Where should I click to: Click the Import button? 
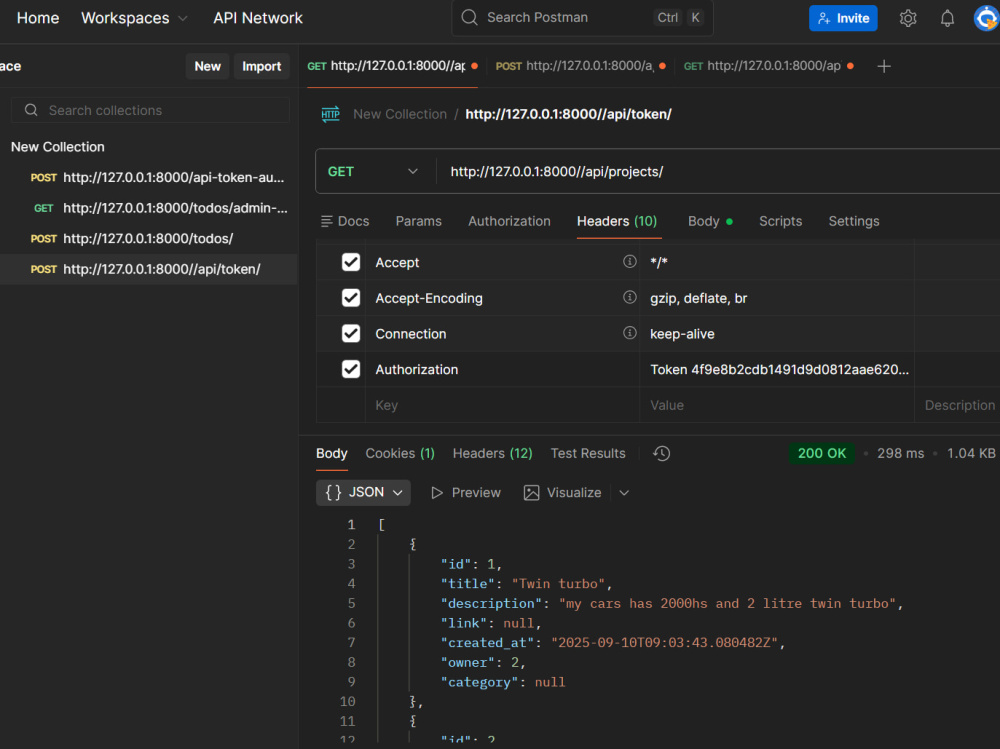pyautogui.click(x=261, y=66)
